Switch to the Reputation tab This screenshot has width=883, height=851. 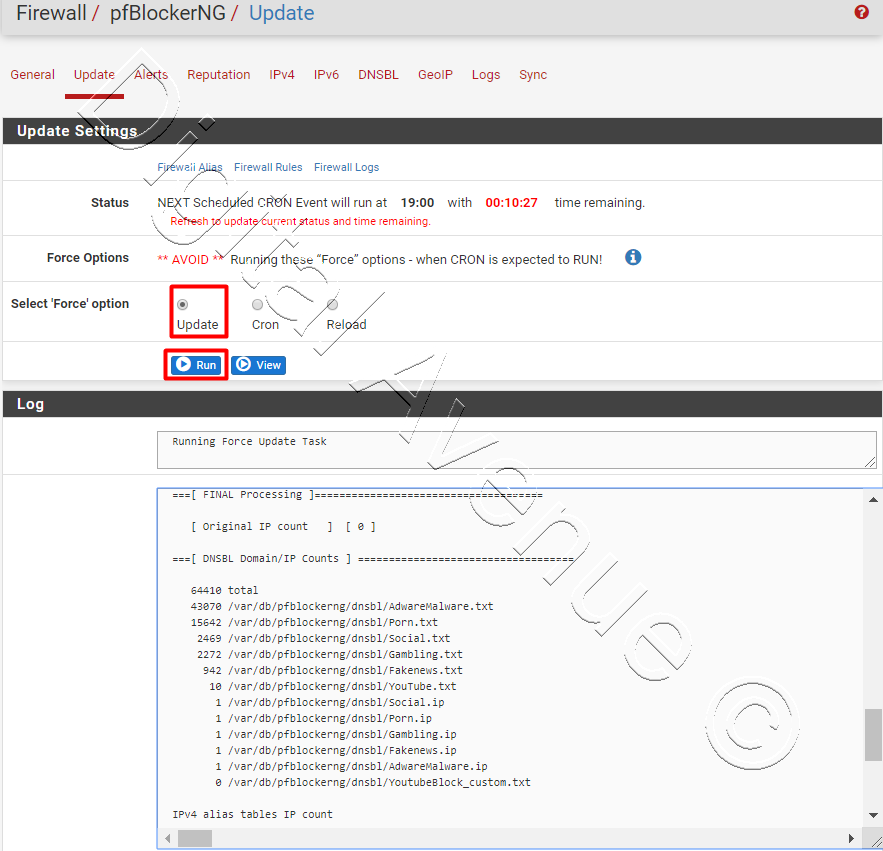[x=218, y=74]
